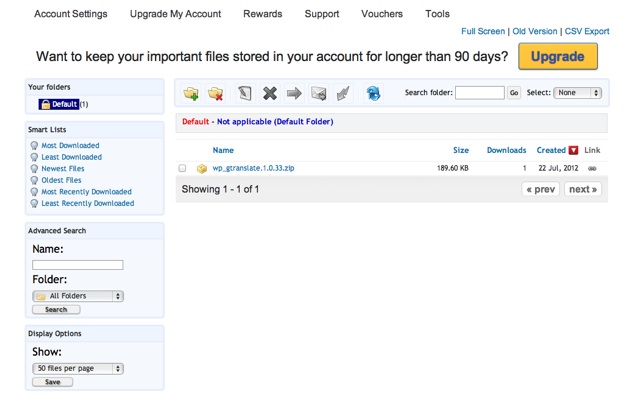Open the Rewards menu
Image resolution: width=640 pixels, height=396 pixels.
pos(262,14)
